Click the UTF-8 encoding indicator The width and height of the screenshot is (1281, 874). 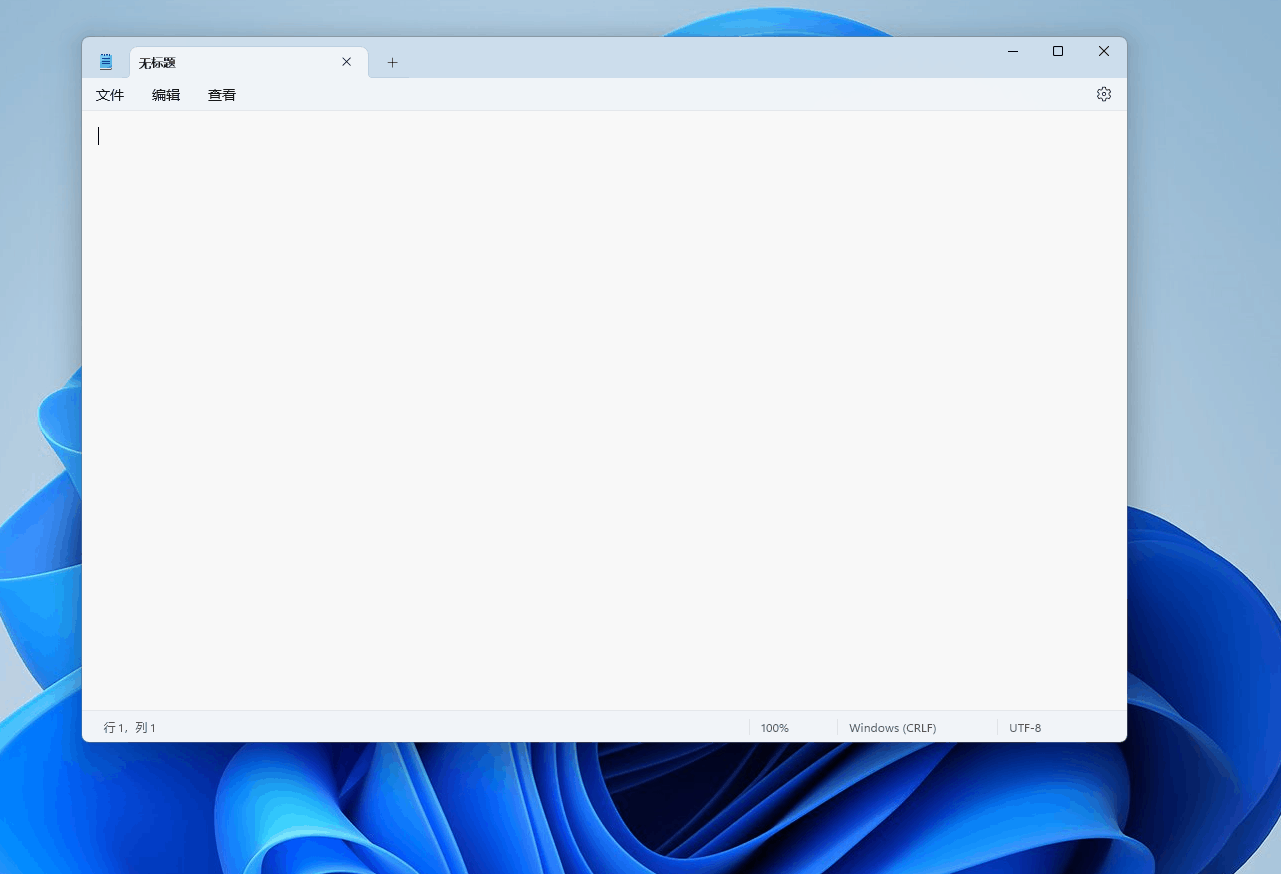pyautogui.click(x=1024, y=727)
